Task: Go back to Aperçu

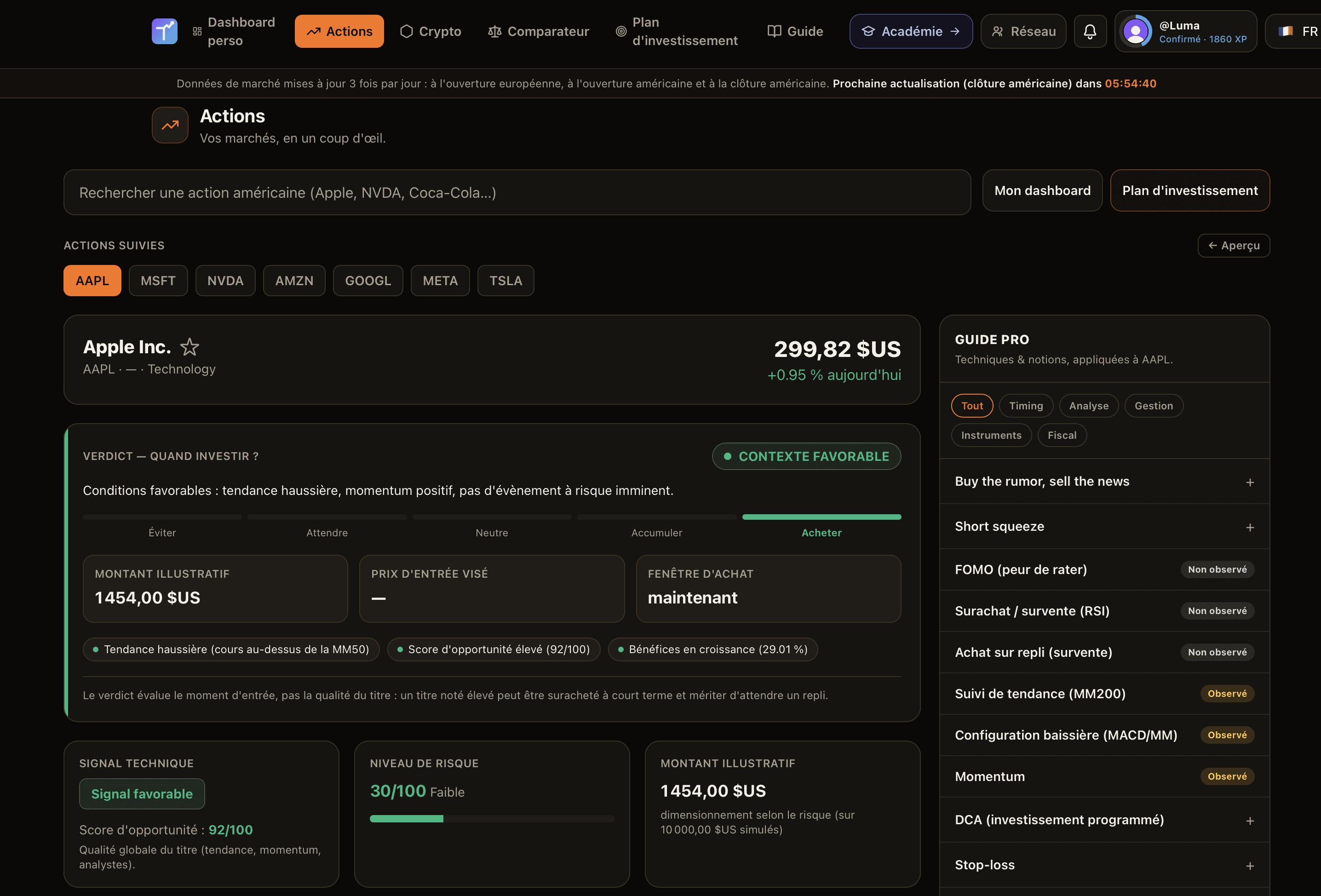Action: click(1234, 246)
